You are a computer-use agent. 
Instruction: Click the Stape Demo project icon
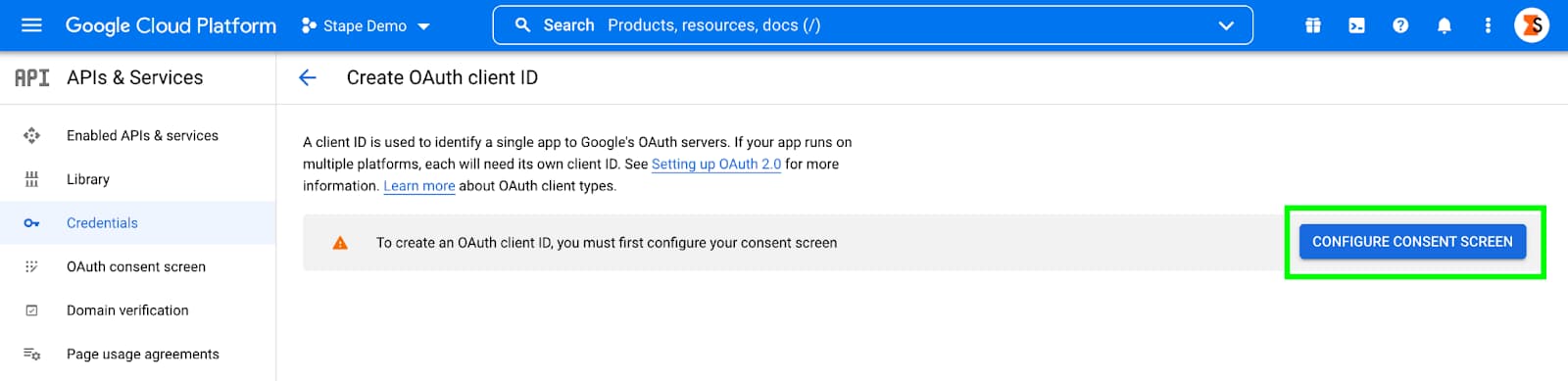[309, 25]
